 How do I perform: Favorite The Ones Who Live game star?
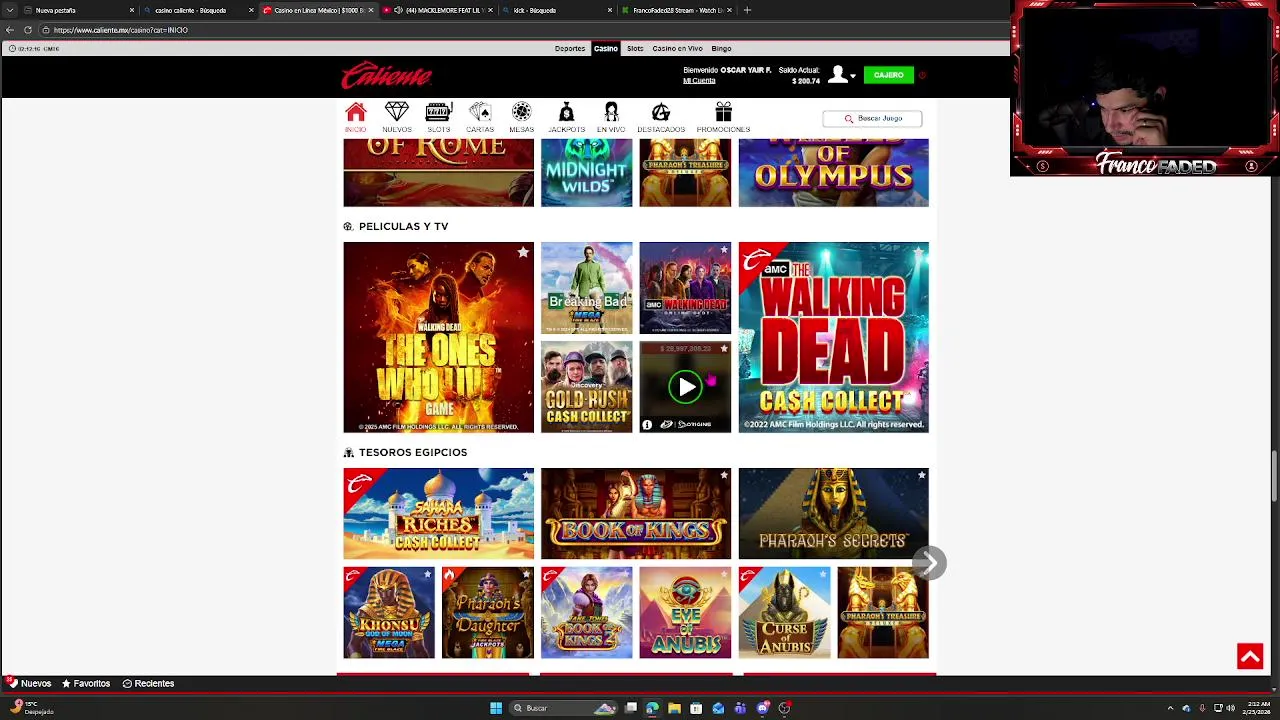click(x=523, y=252)
